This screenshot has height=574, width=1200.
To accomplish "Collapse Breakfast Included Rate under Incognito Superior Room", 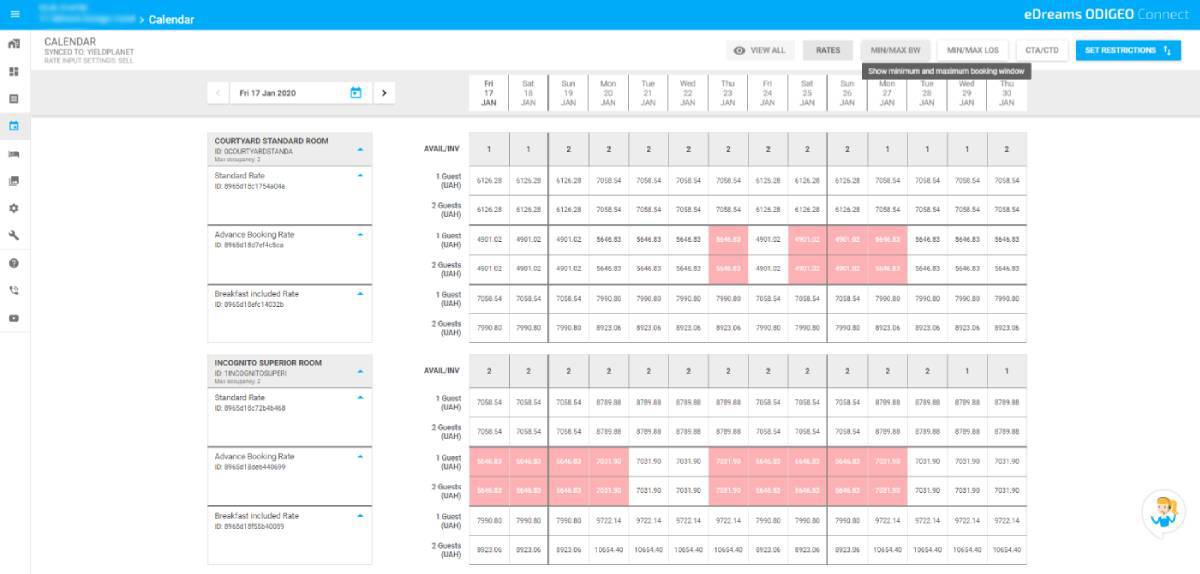I will (x=361, y=516).
